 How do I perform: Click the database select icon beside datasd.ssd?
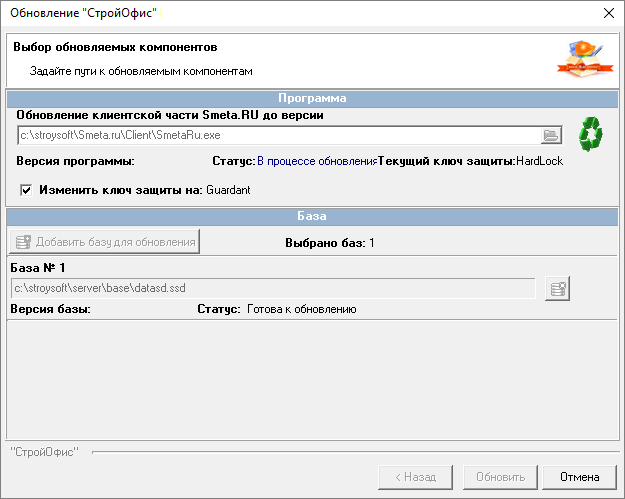pos(558,288)
